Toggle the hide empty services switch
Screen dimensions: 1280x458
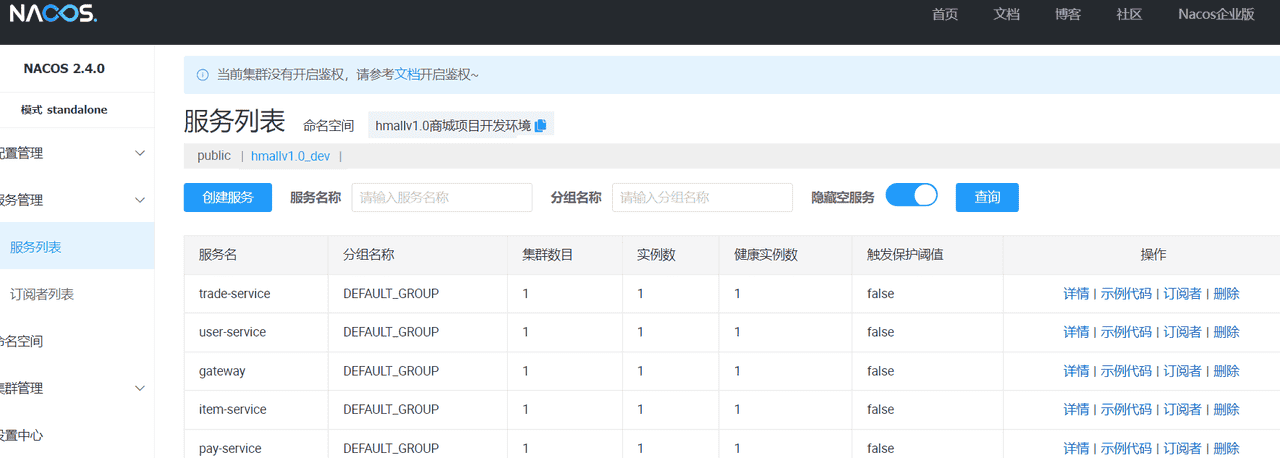pyautogui.click(x=911, y=196)
